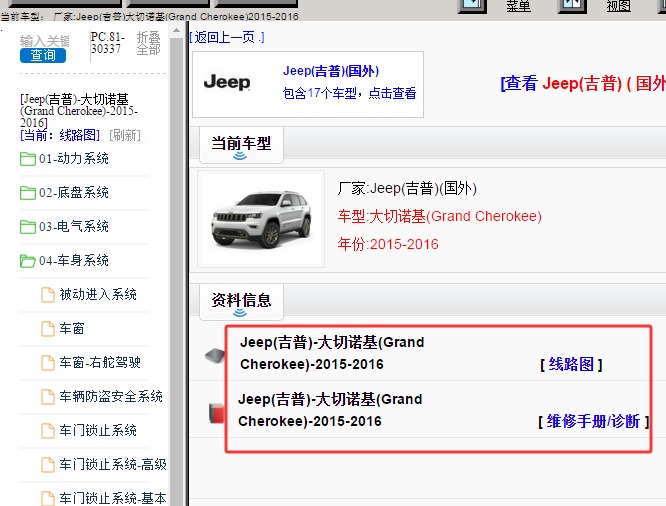Click the sidebar vertical scrollbar track

[x=176, y=272]
